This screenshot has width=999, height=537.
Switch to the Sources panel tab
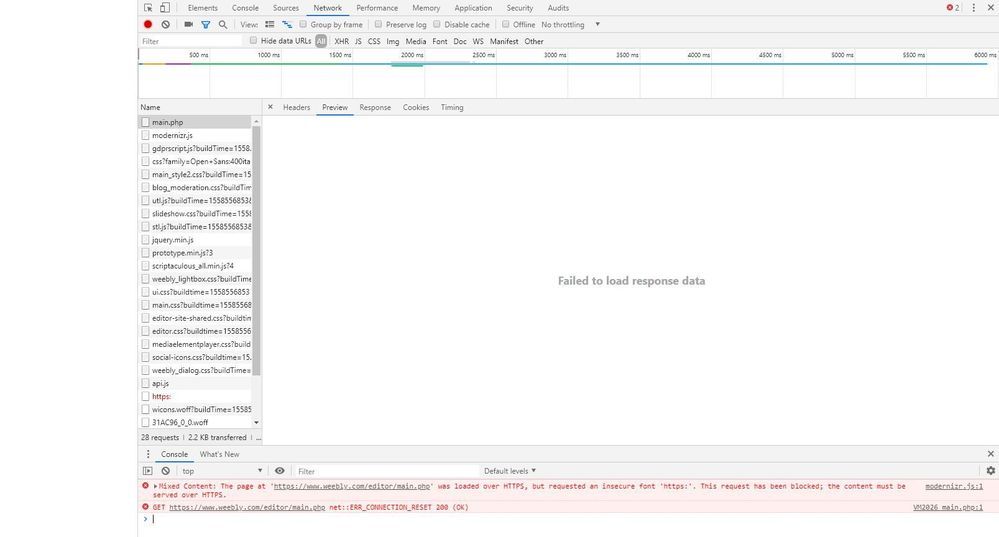[x=285, y=8]
